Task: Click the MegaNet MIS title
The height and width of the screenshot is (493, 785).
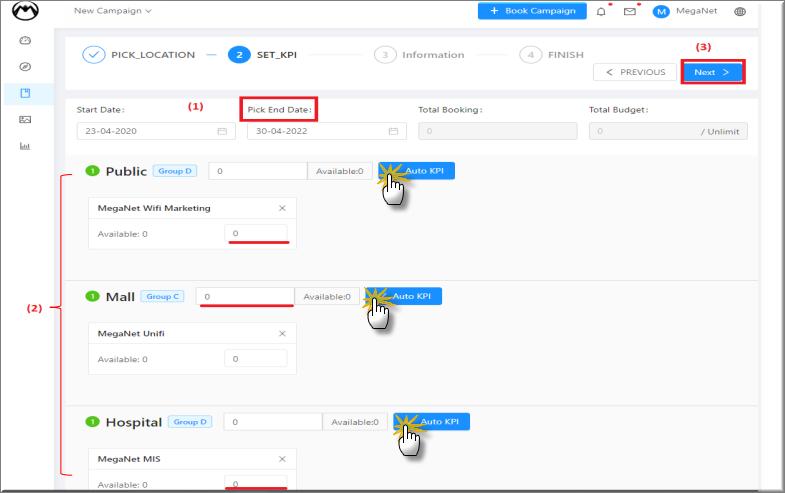Action: click(x=129, y=459)
